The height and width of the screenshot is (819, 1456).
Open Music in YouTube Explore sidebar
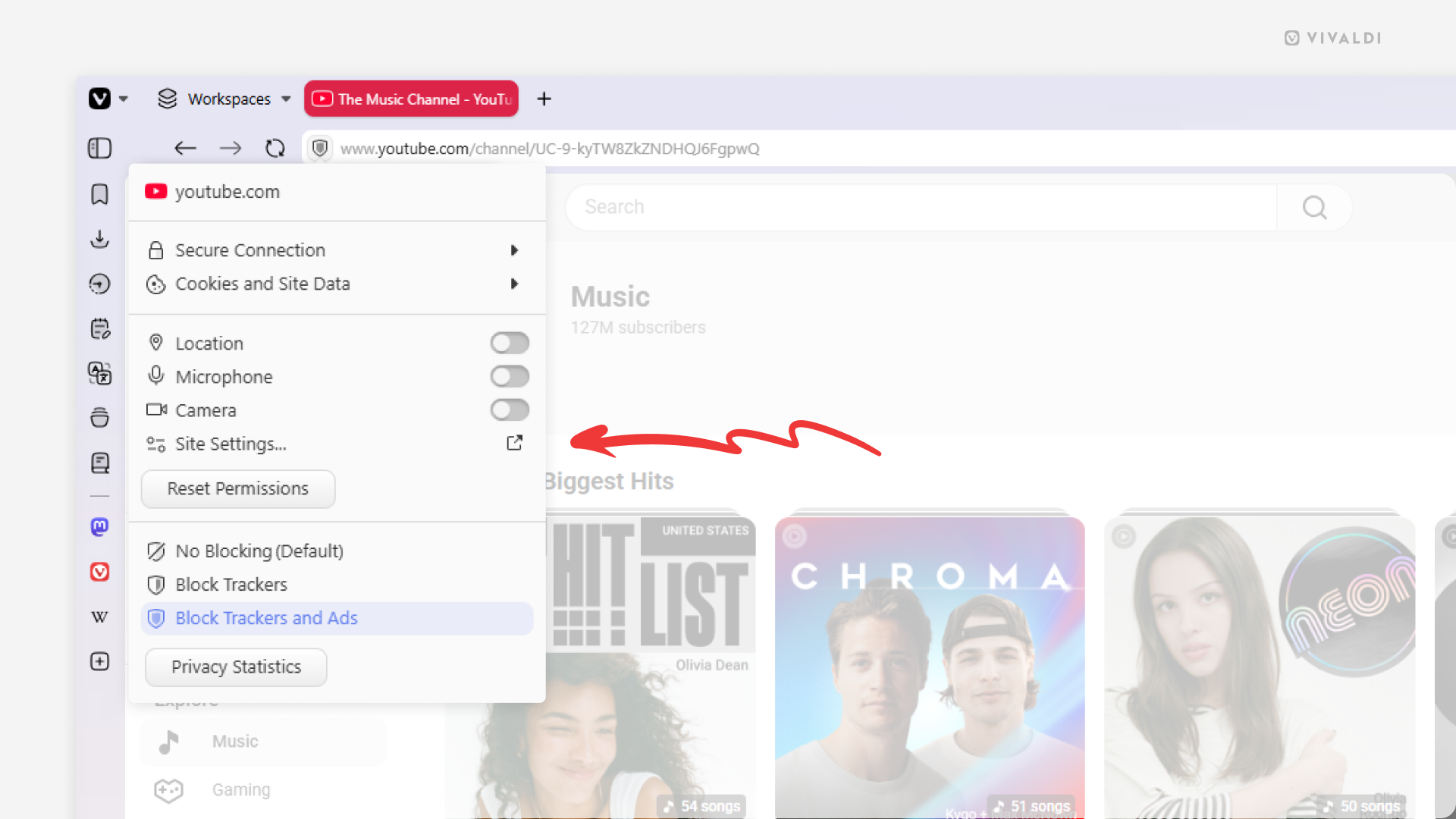pos(263,742)
